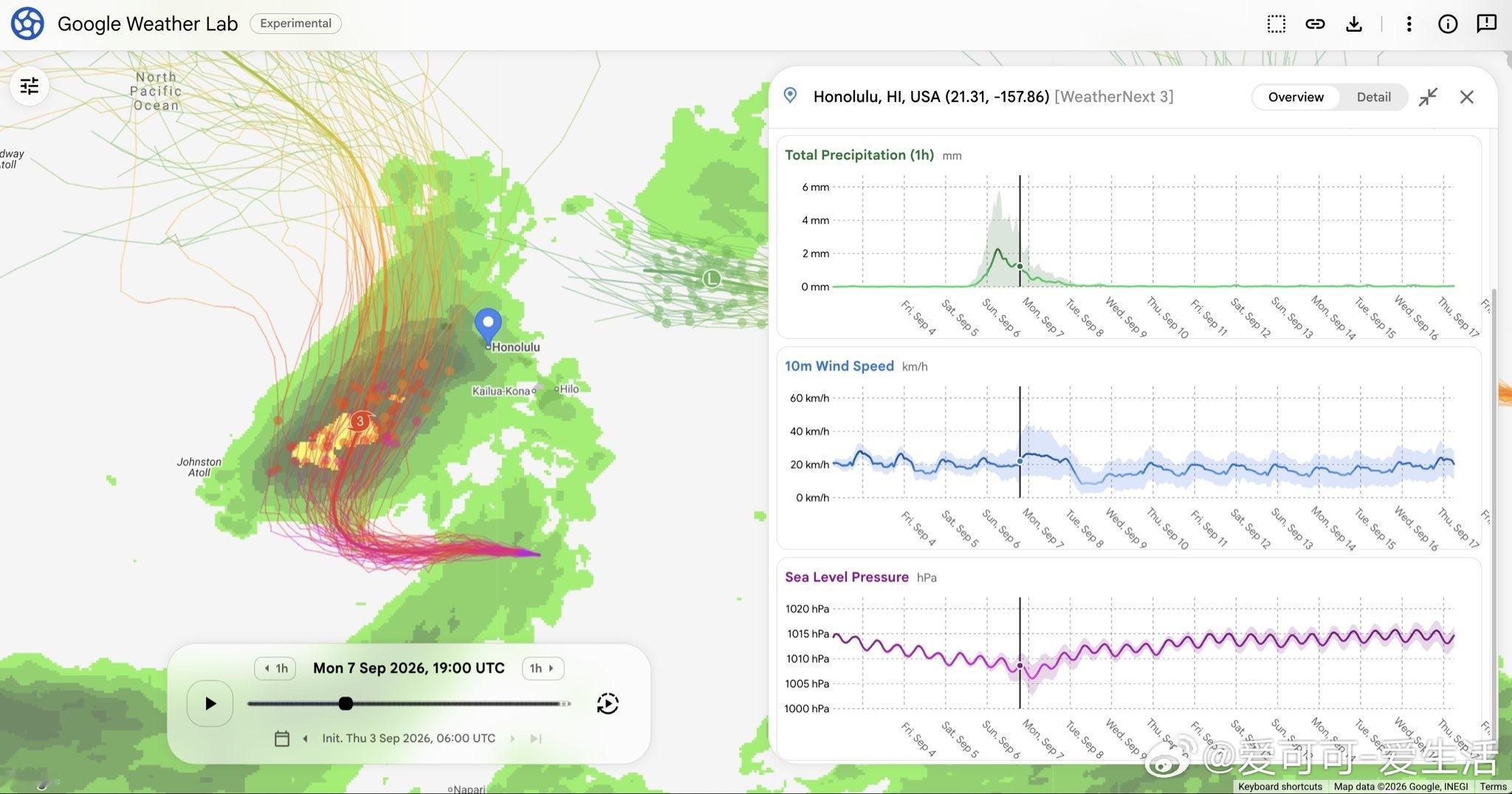Open the init date calendar picker

(x=282, y=739)
